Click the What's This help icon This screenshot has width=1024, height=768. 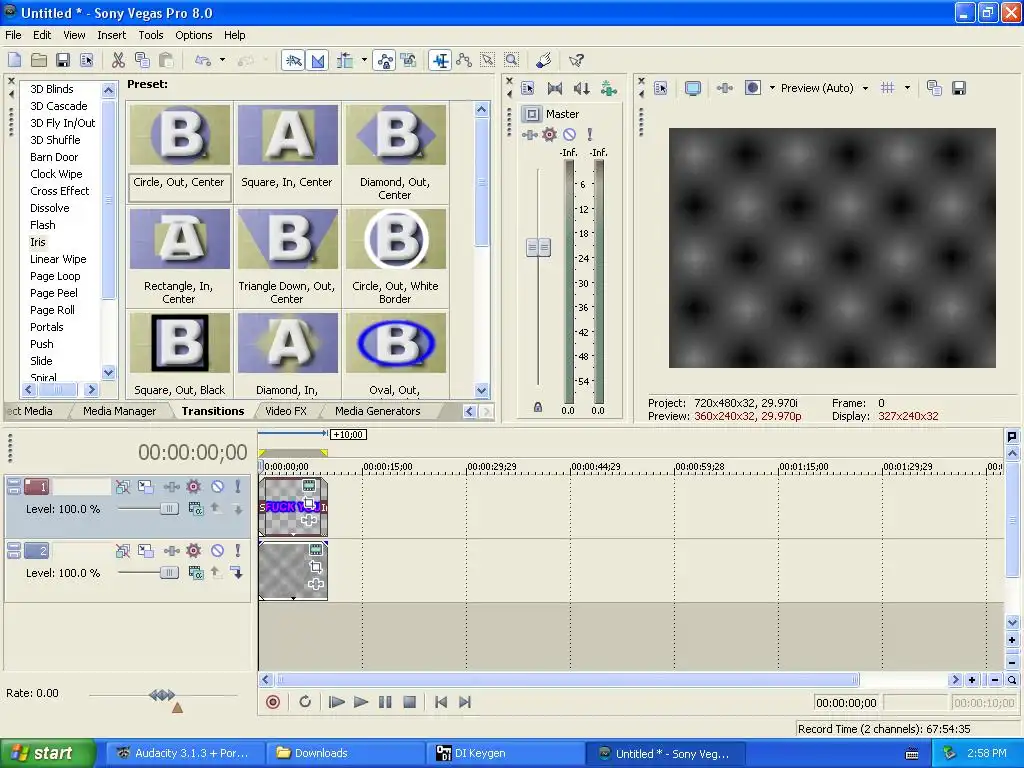coord(576,60)
